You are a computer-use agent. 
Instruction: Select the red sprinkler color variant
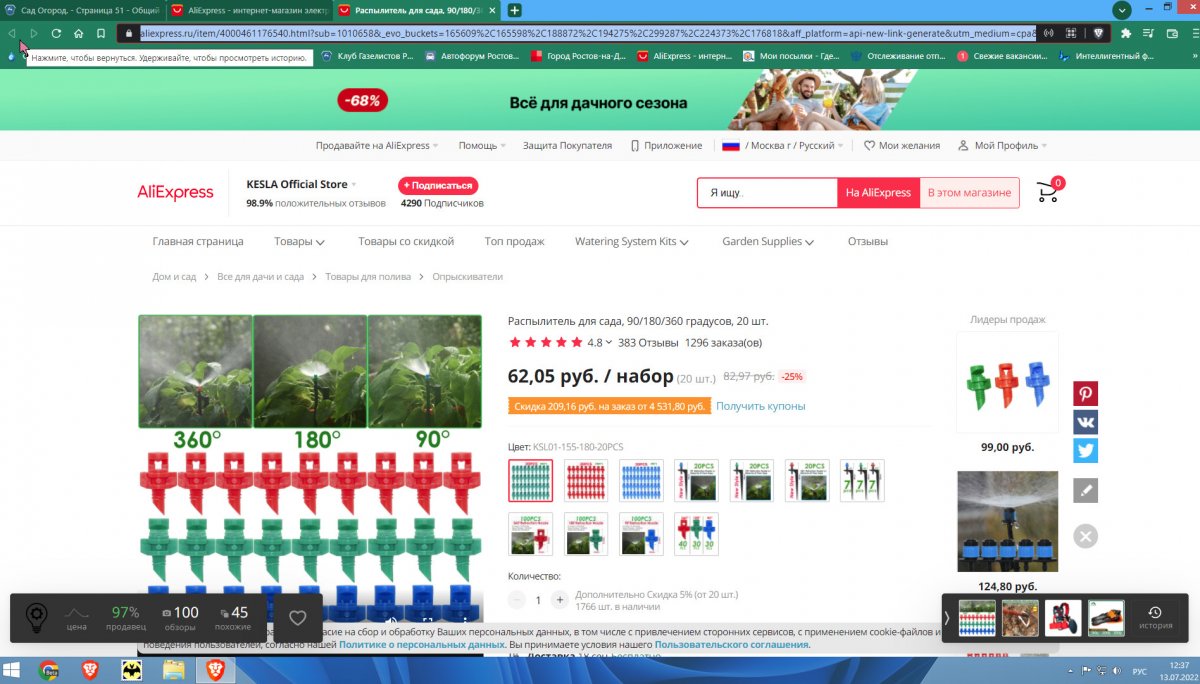tap(586, 481)
